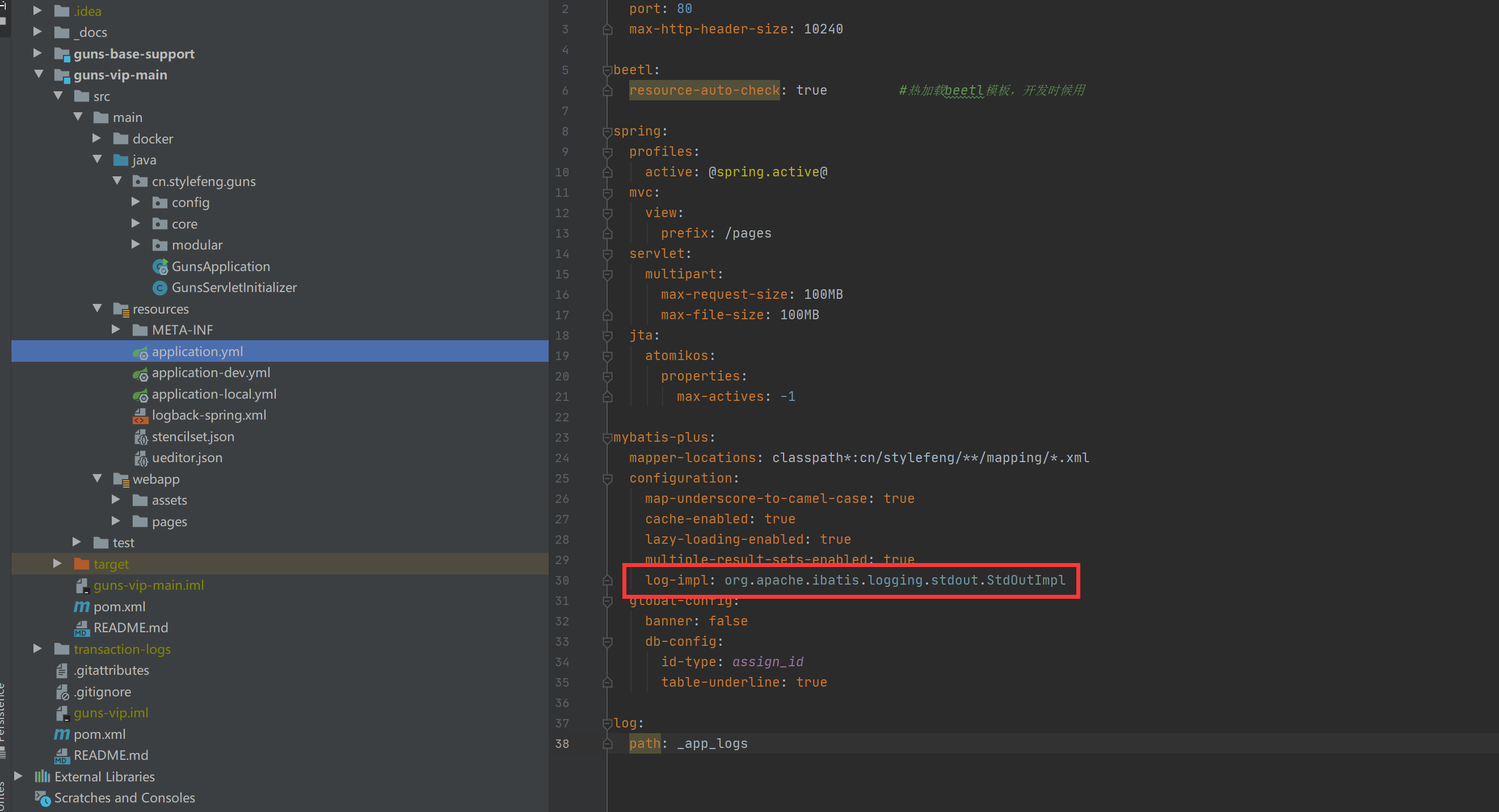Fold the beetl block in the gutter
The width and height of the screenshot is (1499, 812).
tap(608, 70)
